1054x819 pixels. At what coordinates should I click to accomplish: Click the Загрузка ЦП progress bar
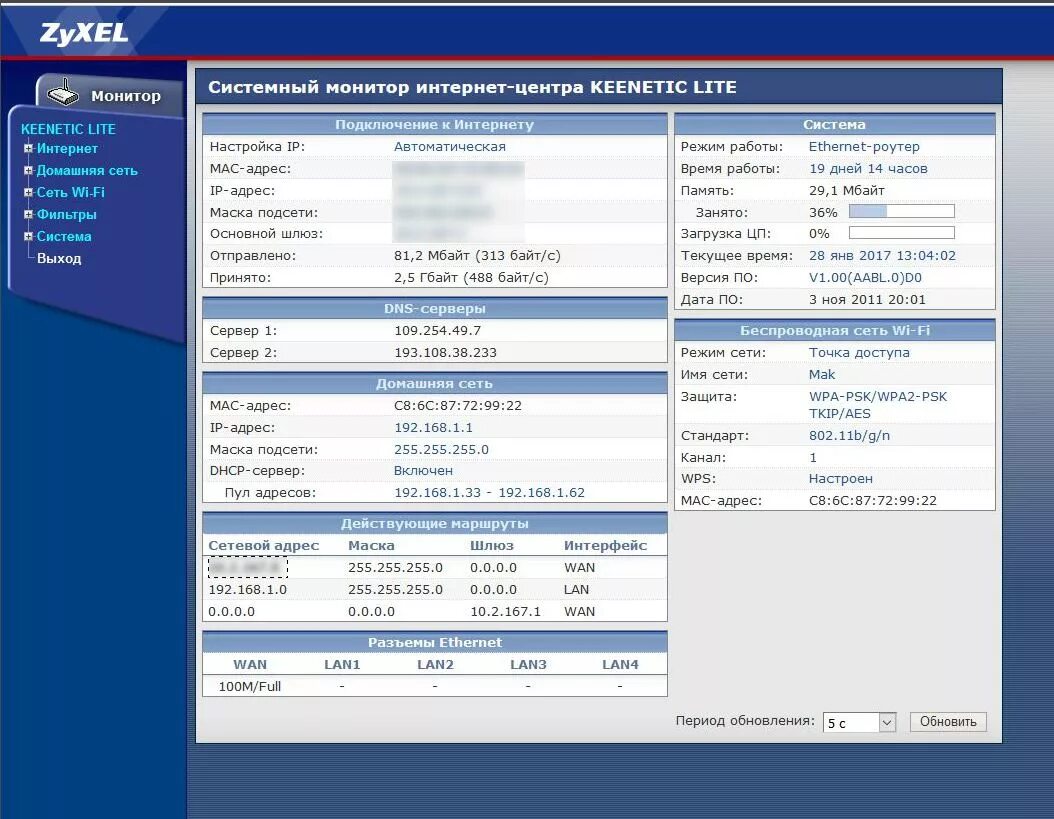[x=901, y=233]
